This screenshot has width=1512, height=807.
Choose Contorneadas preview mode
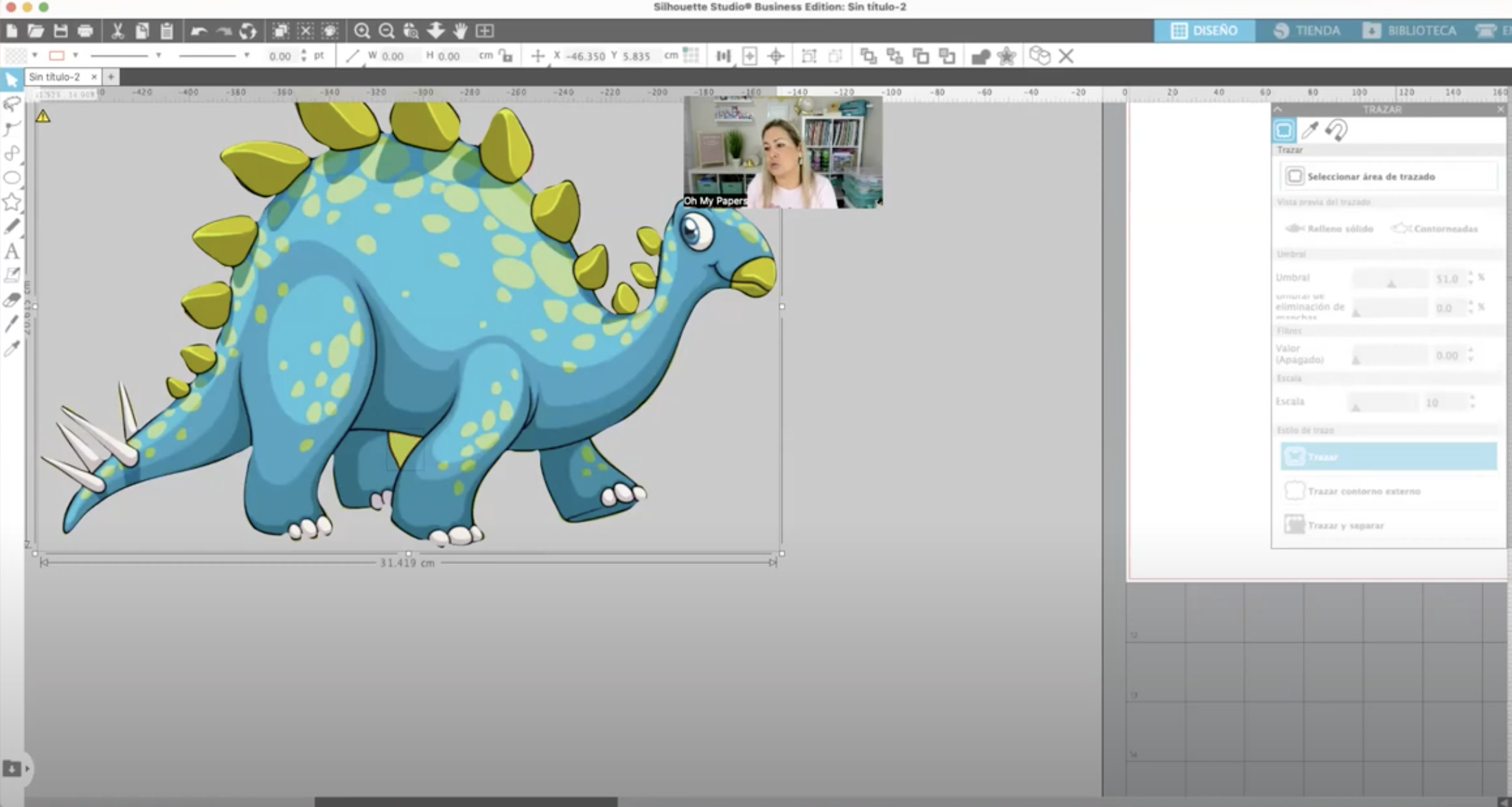coord(1434,229)
